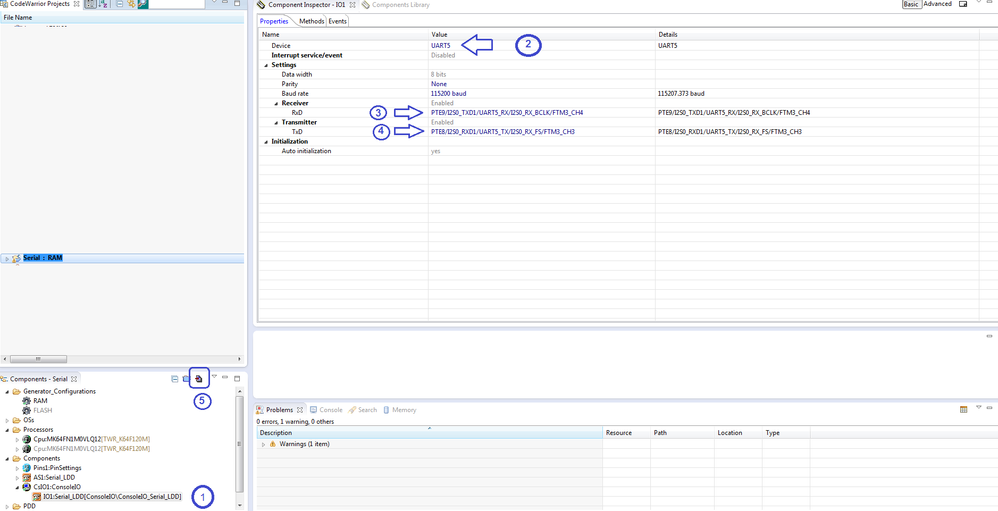Click the Device value UART5

tap(440, 46)
